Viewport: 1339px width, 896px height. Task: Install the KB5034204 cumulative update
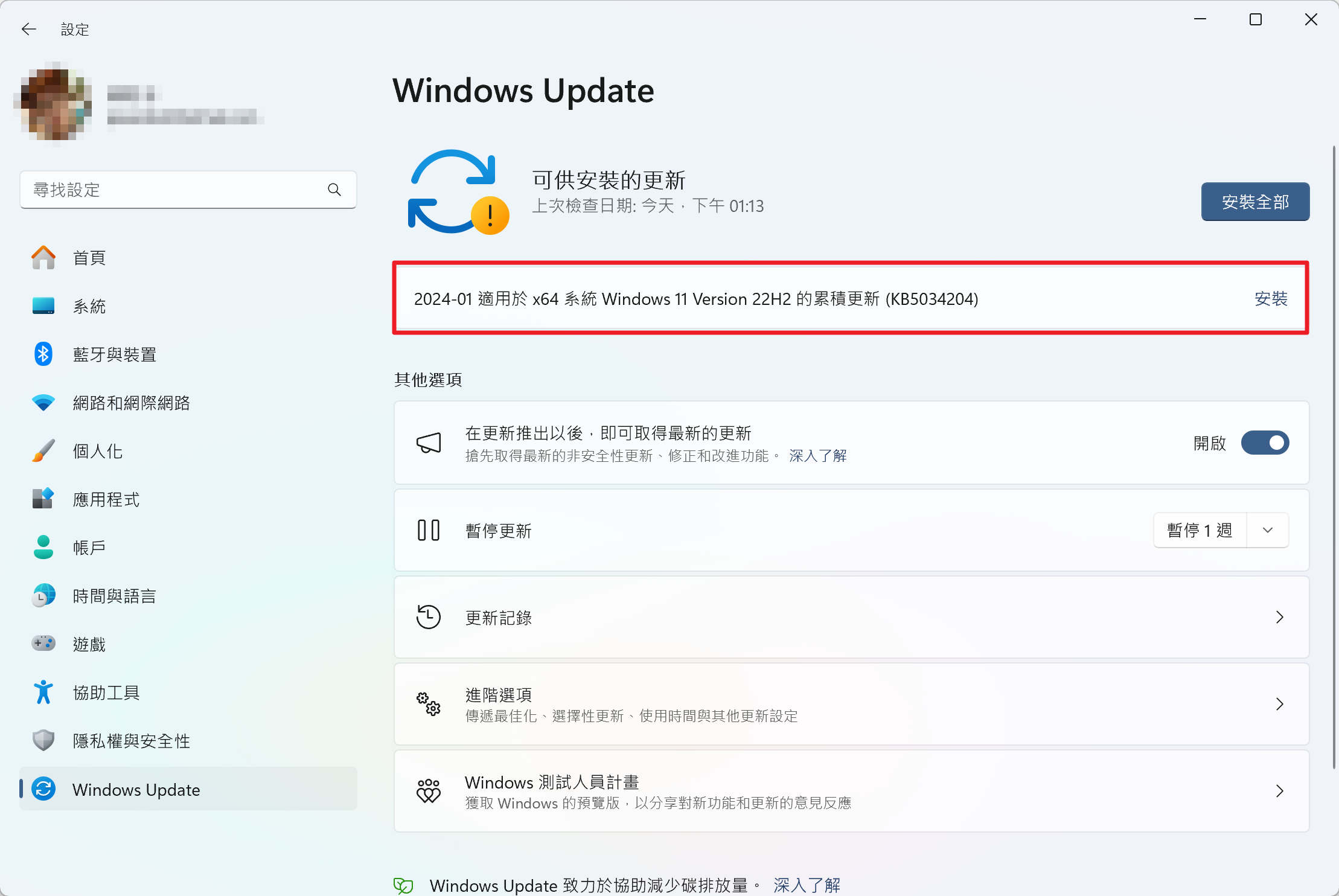(x=1270, y=298)
